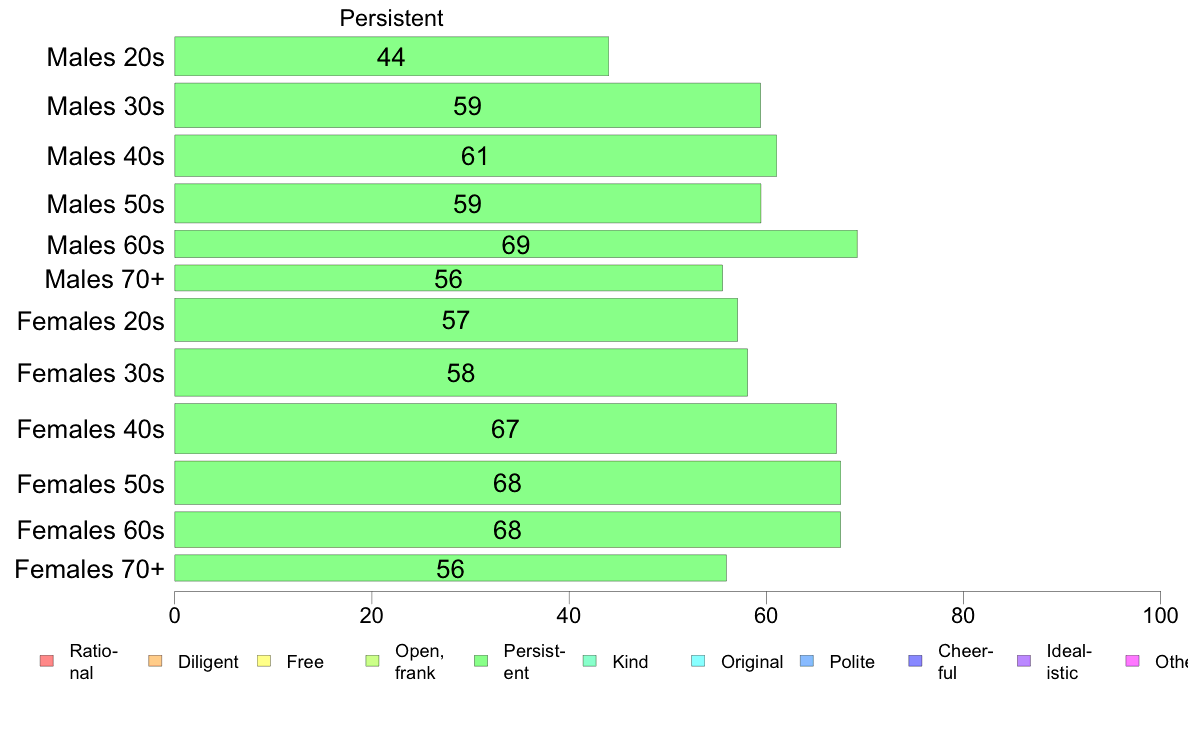Click the yellow Free legend swatch
This screenshot has height=736, width=1188.
click(x=264, y=661)
